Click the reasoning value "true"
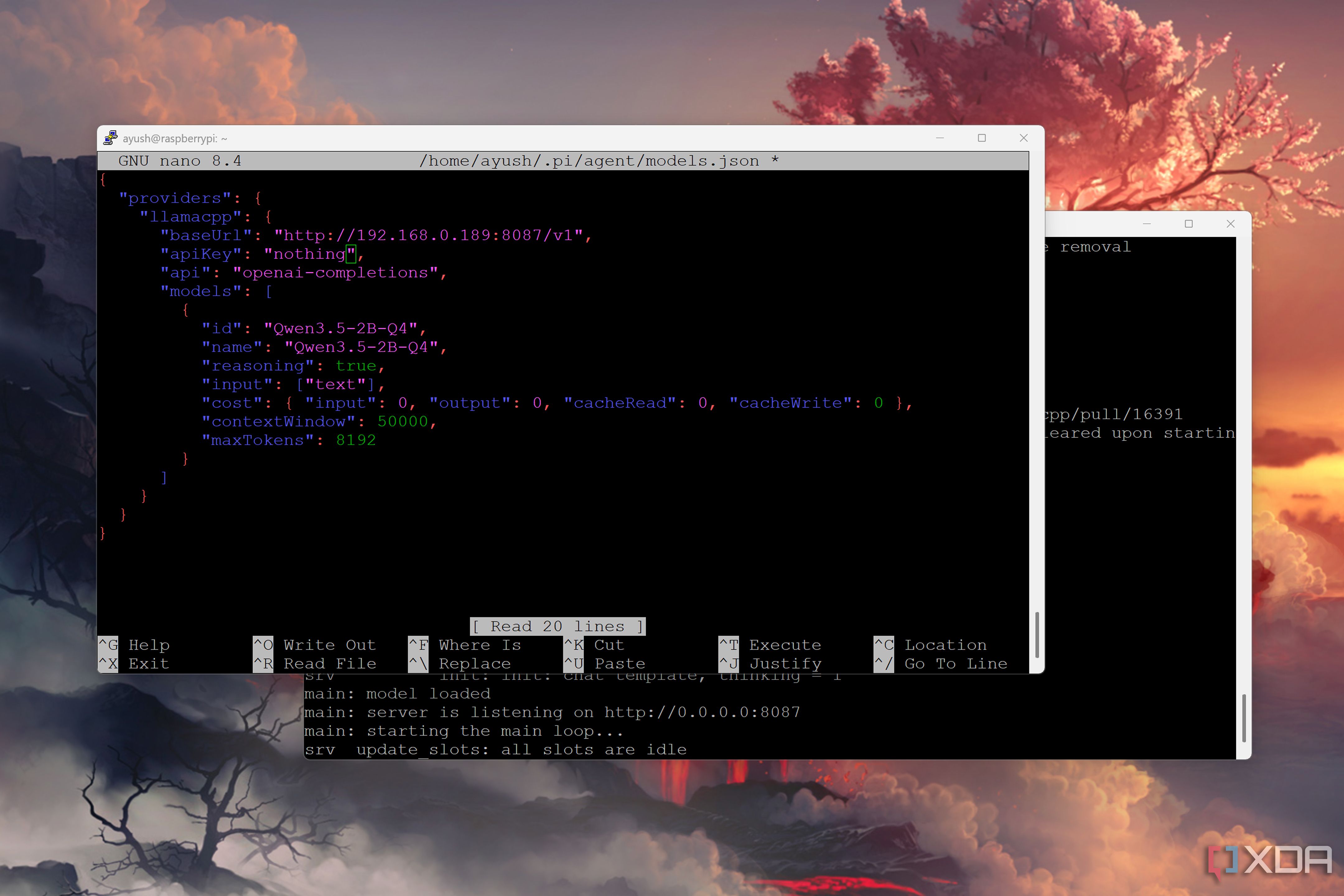The height and width of the screenshot is (896, 1344). point(356,366)
